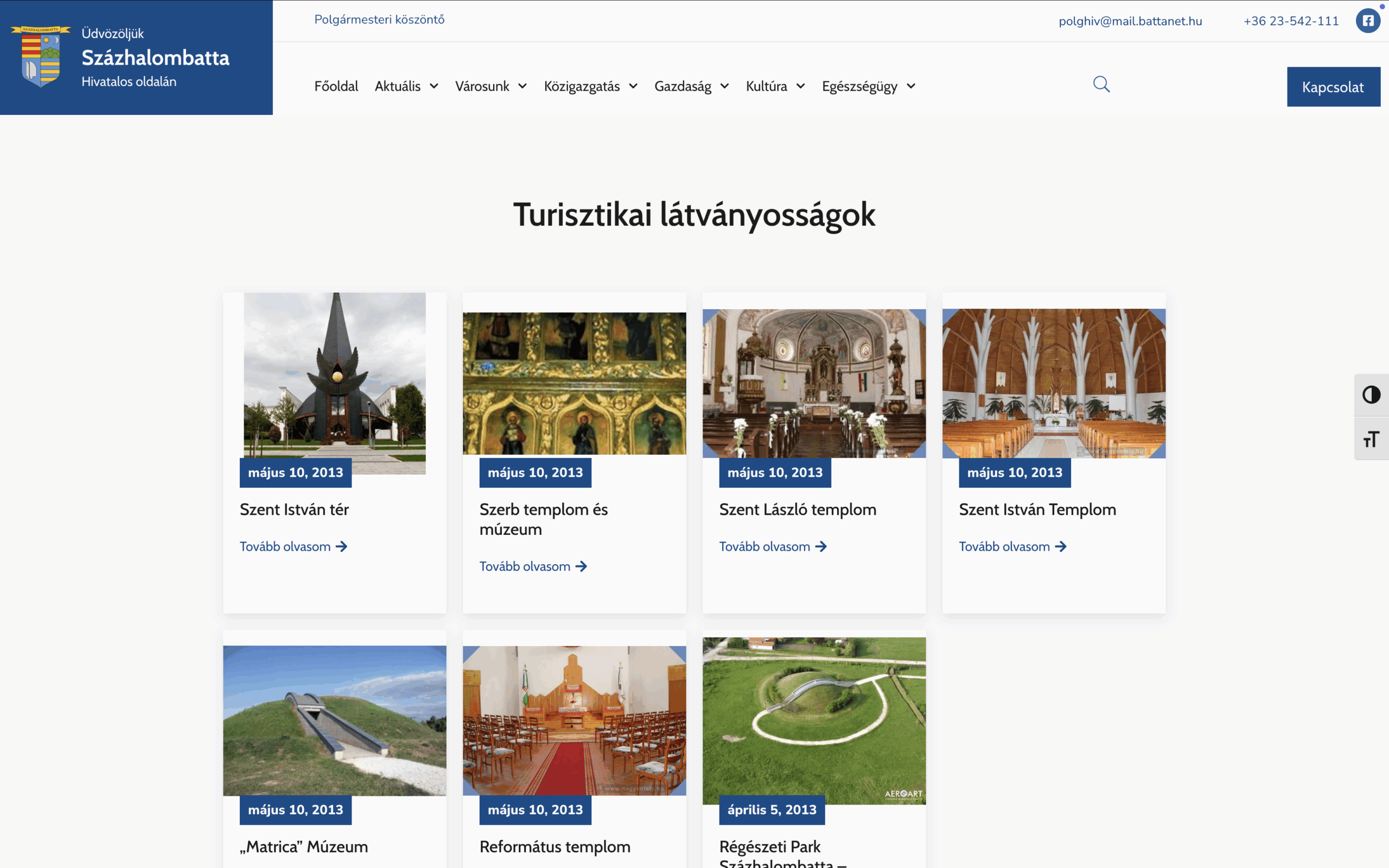The image size is (1389, 868).
Task: Open Szent István Templom thumbnail image
Action: pyautogui.click(x=1053, y=383)
